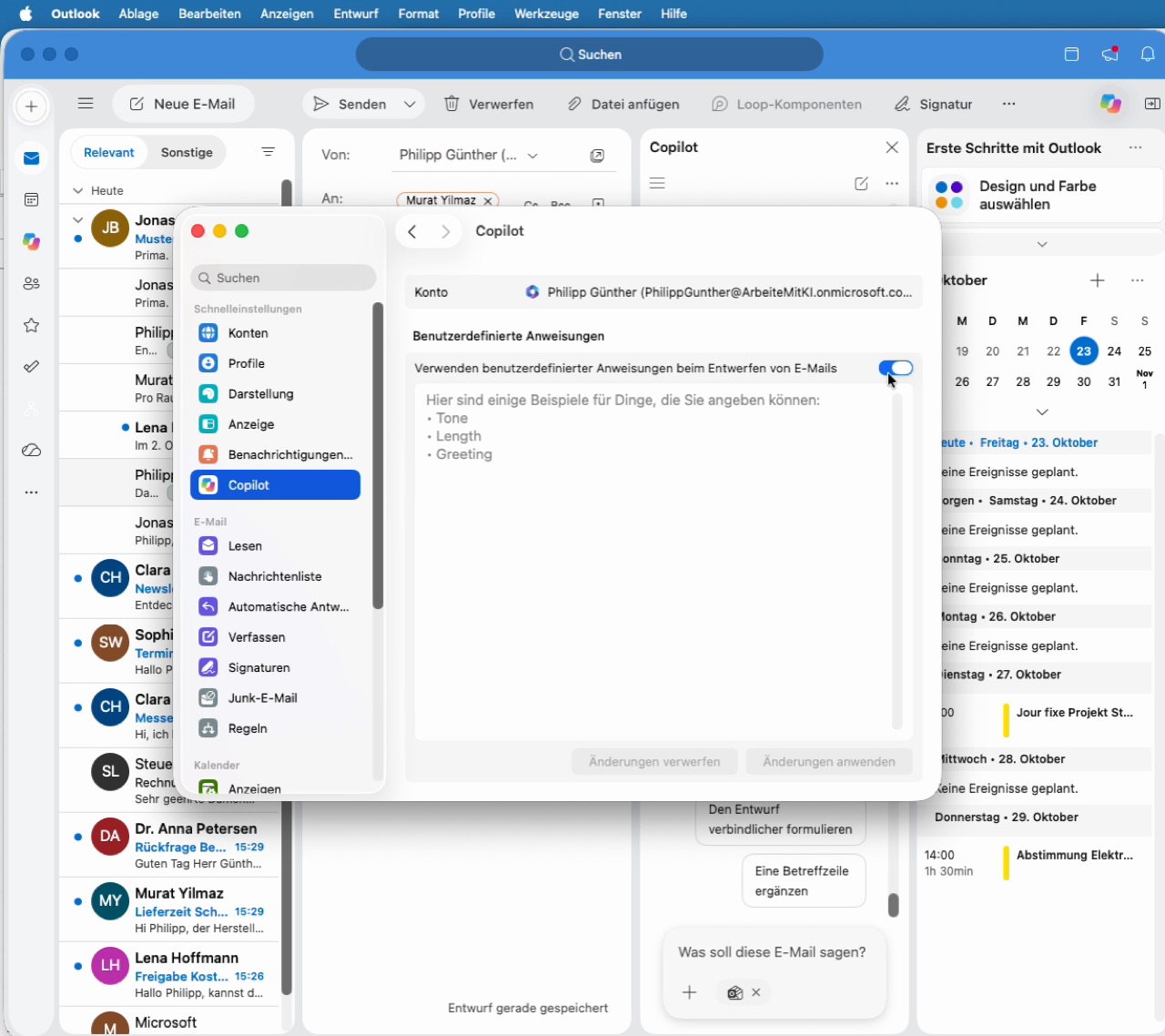Open compose toolbar more options ellipsis
The height and width of the screenshot is (1036, 1165).
1008,104
